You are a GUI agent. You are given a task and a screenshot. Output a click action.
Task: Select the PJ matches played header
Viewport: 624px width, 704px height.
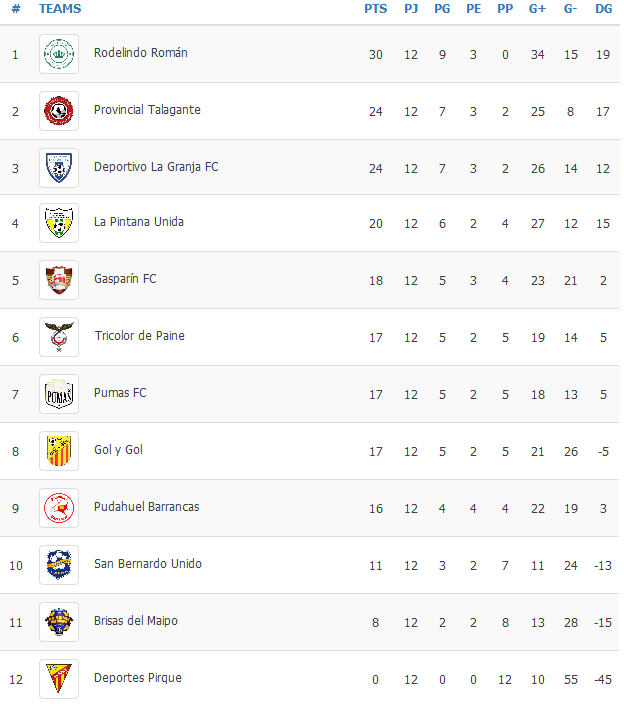(x=411, y=9)
